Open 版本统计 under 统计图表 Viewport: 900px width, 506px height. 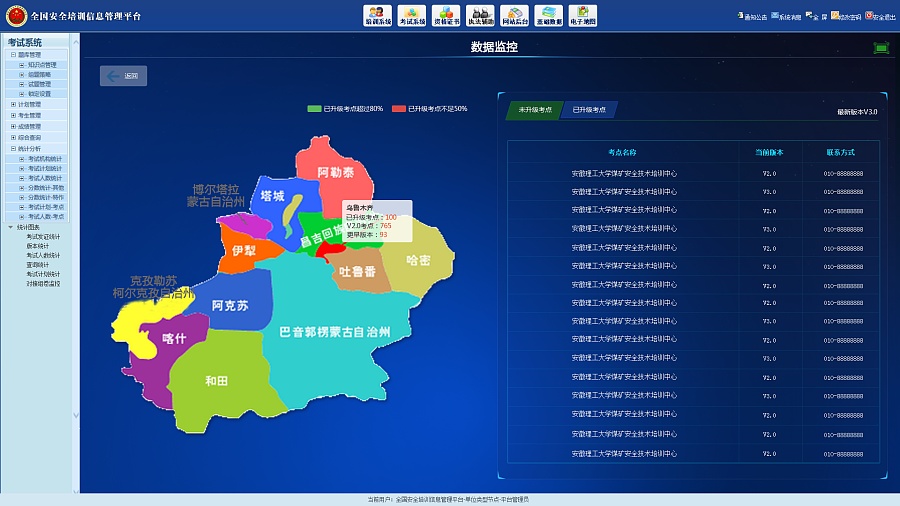coord(37,246)
